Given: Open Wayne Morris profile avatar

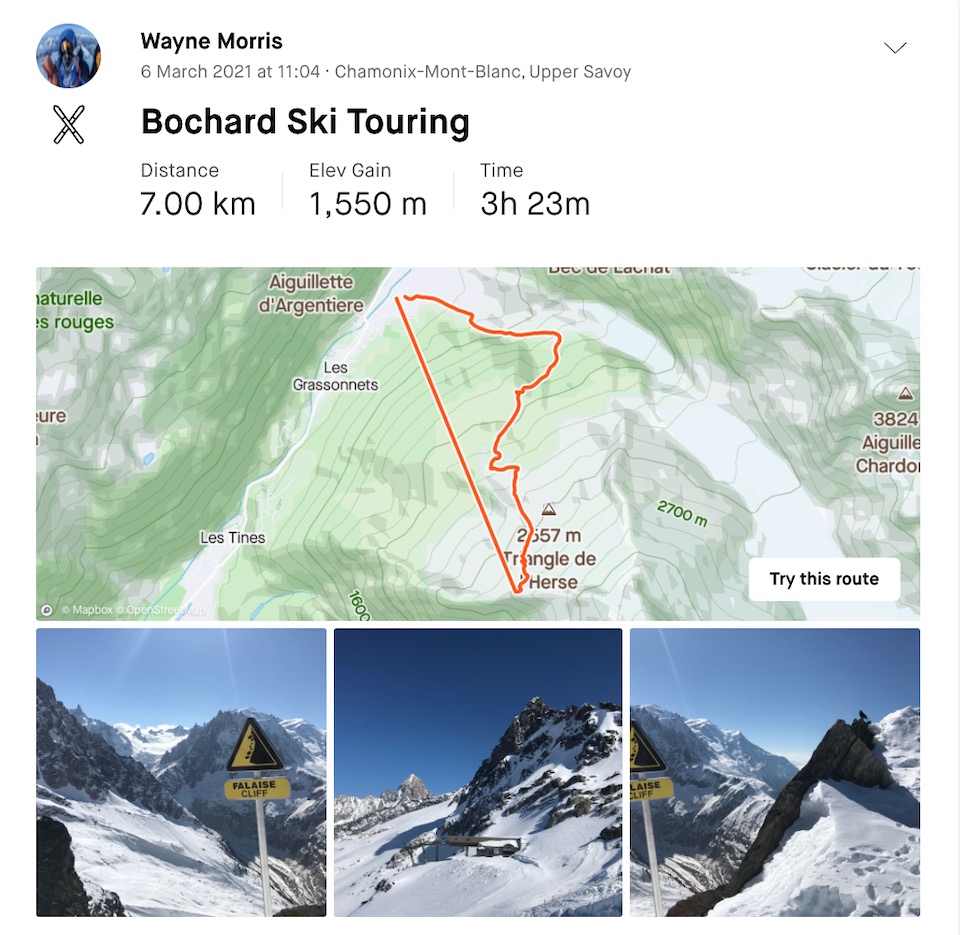Looking at the screenshot, I should [69, 56].
